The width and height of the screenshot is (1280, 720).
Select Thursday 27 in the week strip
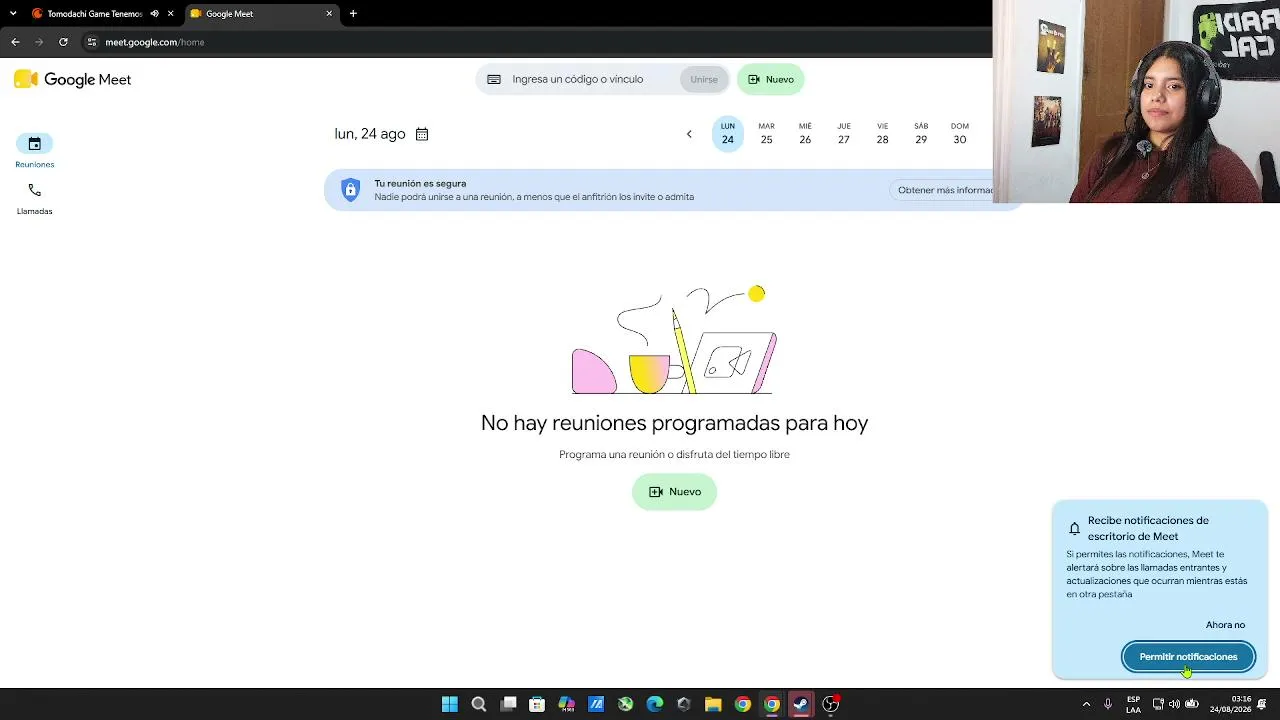(844, 134)
